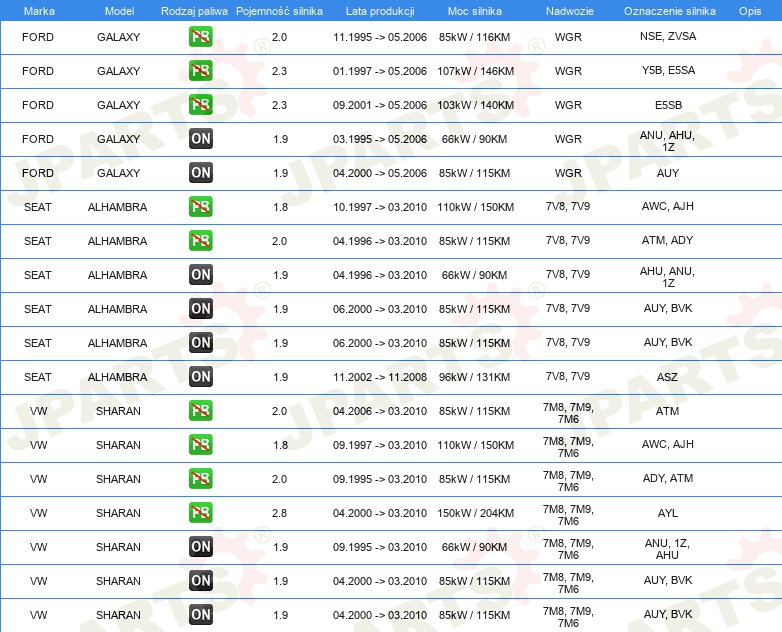The width and height of the screenshot is (782, 632).
Task: Select engine code 'ATM, ADY' in Seat row
Action: tap(667, 240)
